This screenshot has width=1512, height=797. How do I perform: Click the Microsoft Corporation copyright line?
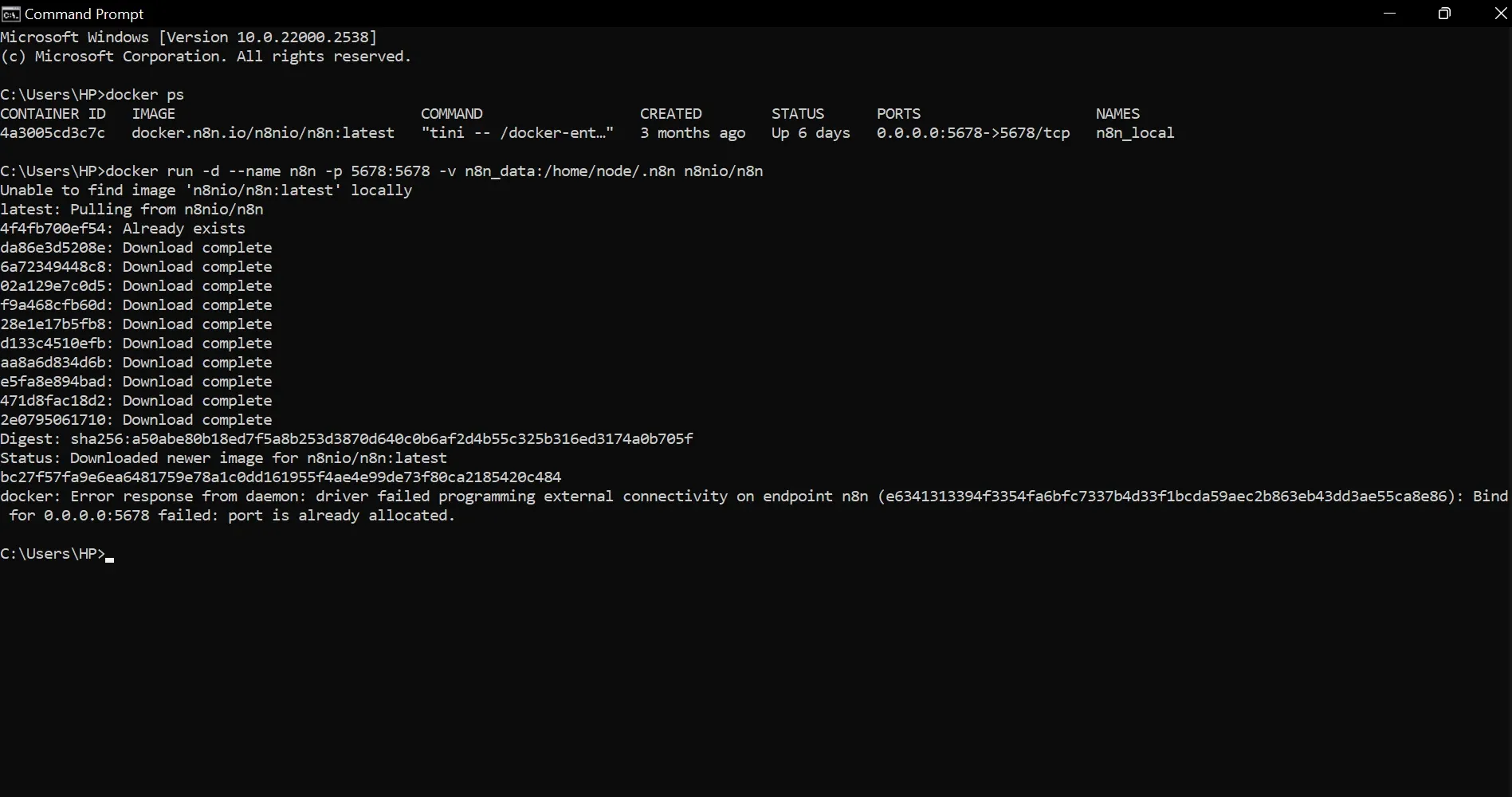coord(206,57)
